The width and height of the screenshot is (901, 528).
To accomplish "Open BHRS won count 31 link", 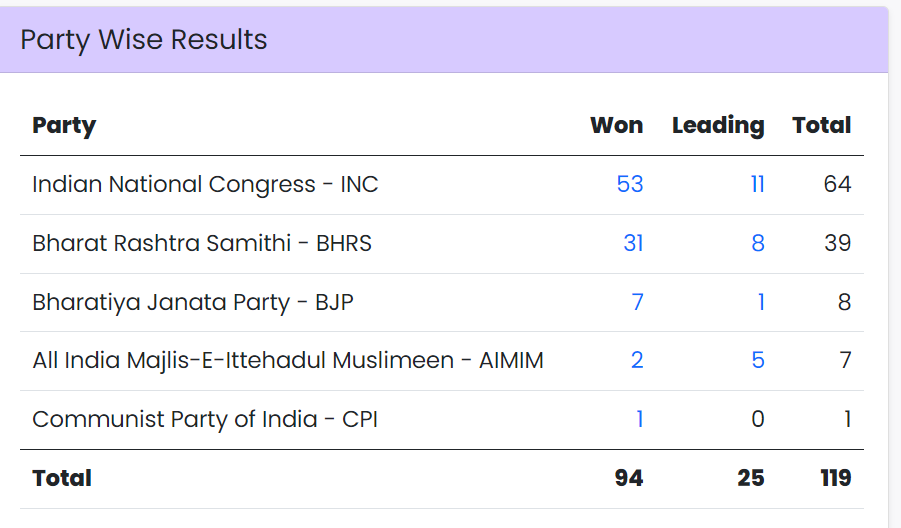I will click(x=633, y=243).
